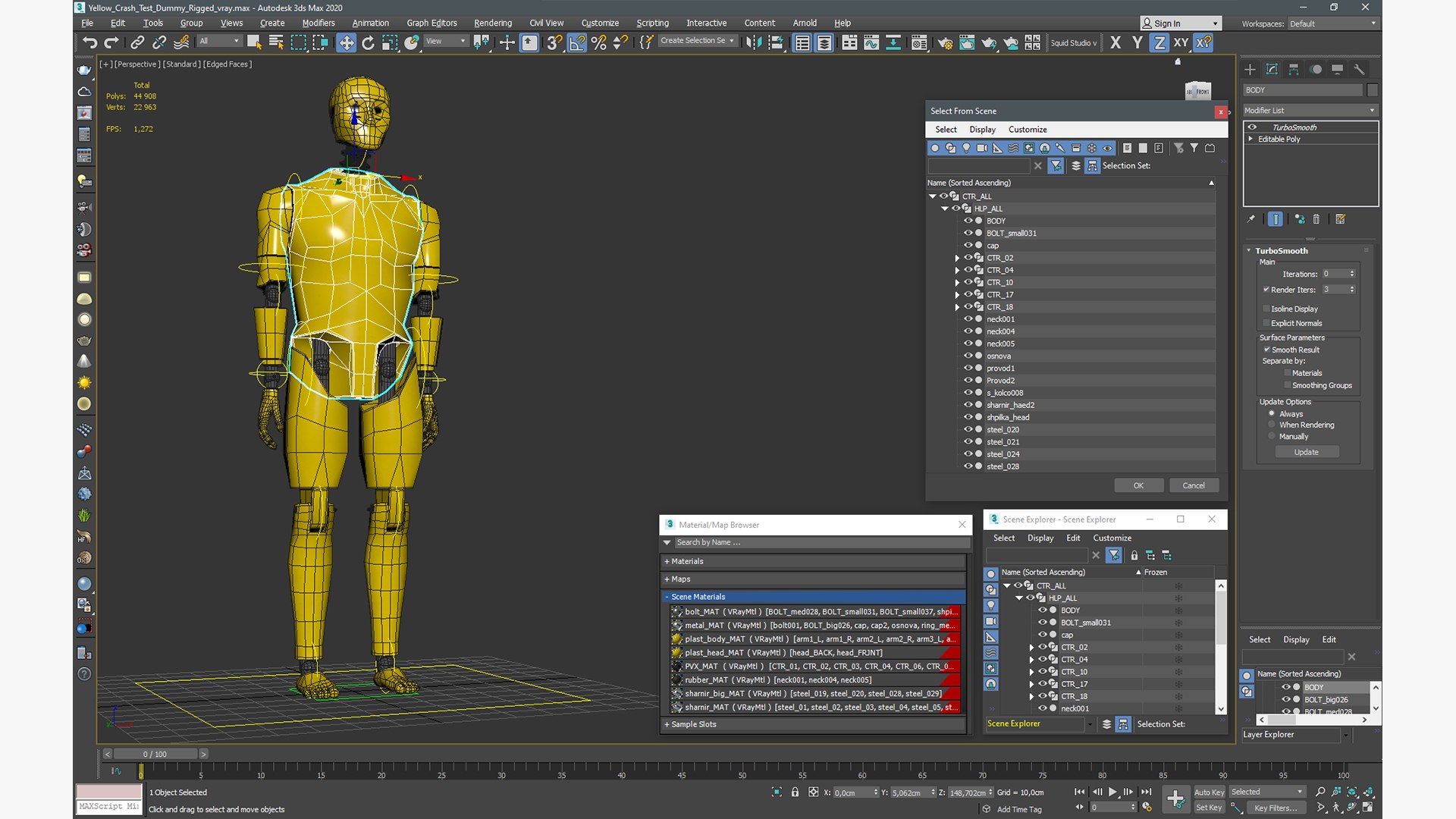Click Cancel in Select From Scene dialog
The height and width of the screenshot is (819, 1456).
coord(1194,485)
